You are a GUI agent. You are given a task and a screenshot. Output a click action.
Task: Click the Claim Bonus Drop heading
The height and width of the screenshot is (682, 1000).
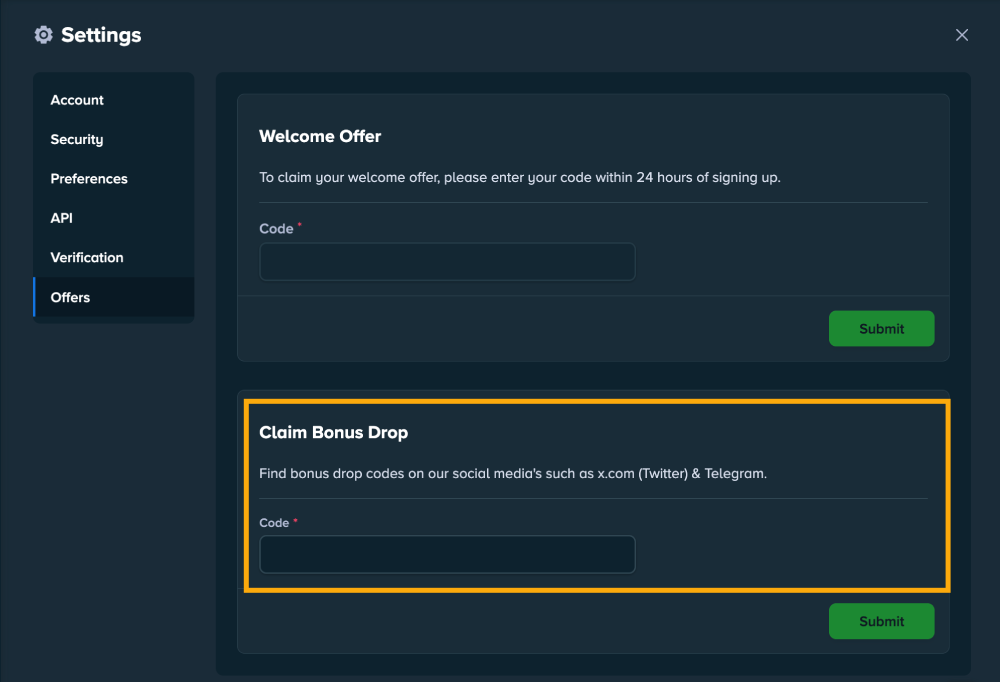point(333,433)
